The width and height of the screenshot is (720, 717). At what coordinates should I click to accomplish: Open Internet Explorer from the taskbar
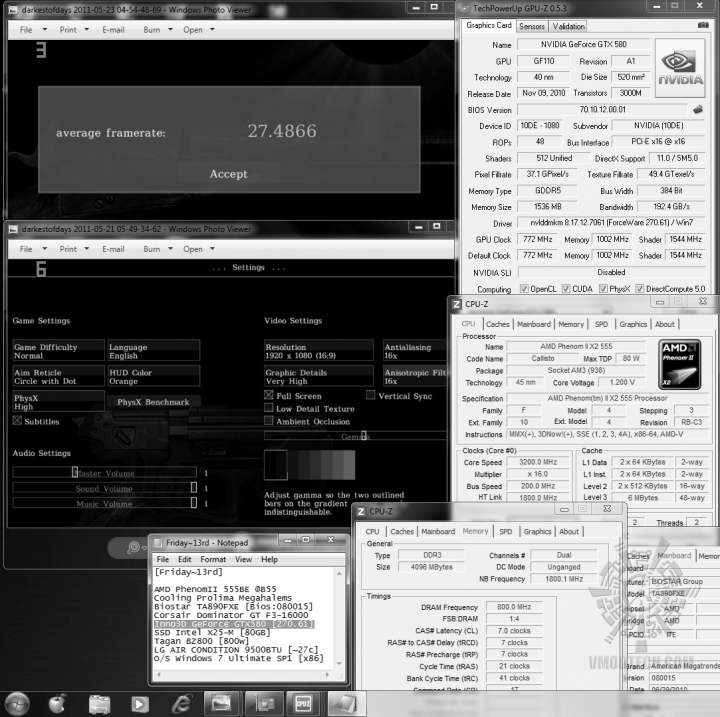[x=182, y=703]
